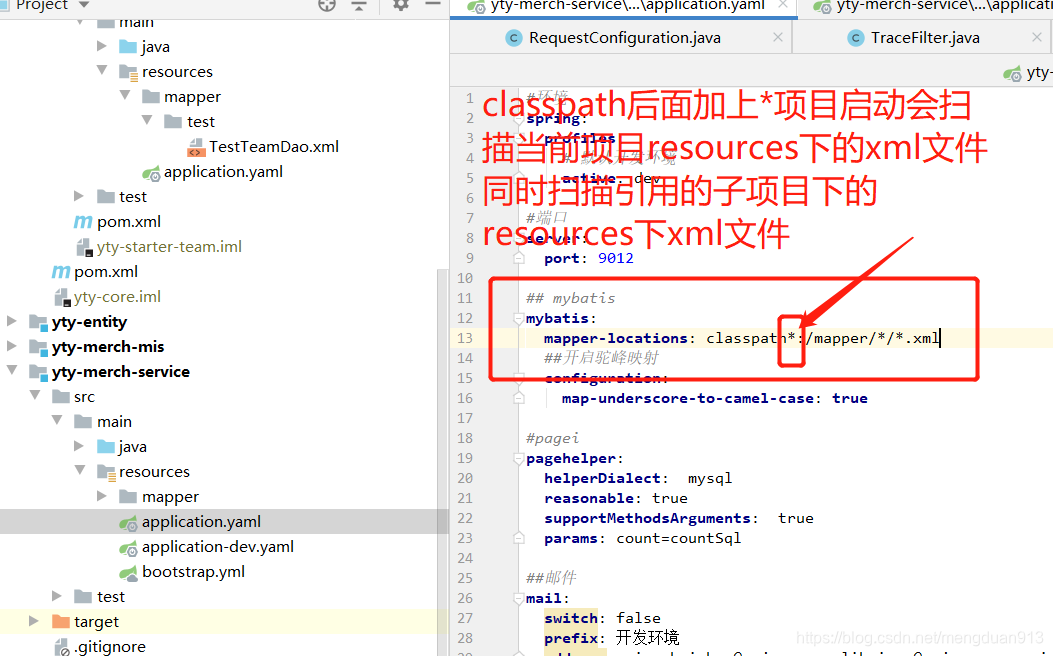
Task: Click the yty-core.iml file icon
Action: point(62,297)
